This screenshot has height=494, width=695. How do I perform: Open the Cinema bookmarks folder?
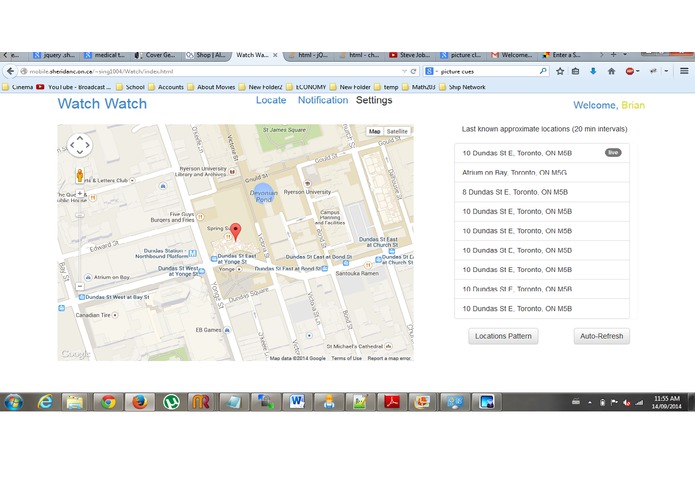coord(18,87)
